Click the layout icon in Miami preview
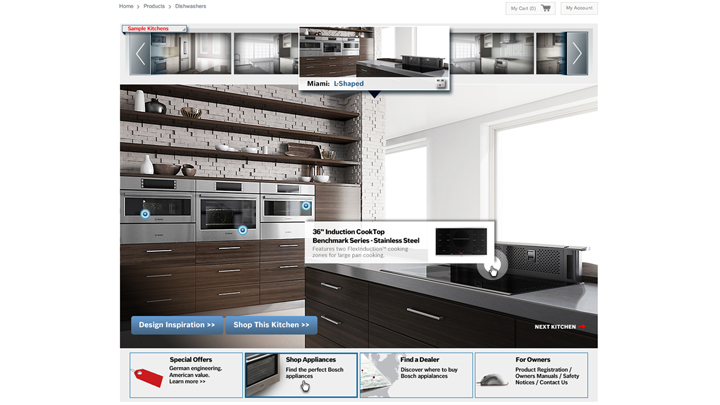This screenshot has width=720, height=405. (441, 84)
